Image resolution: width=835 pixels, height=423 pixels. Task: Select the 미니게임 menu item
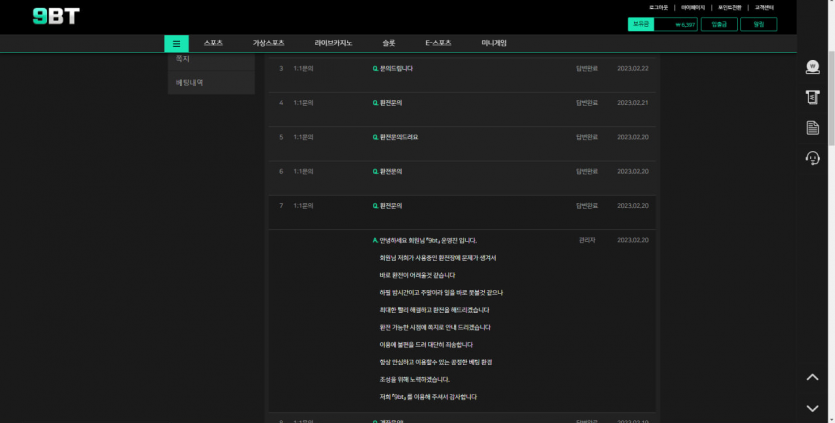click(494, 44)
